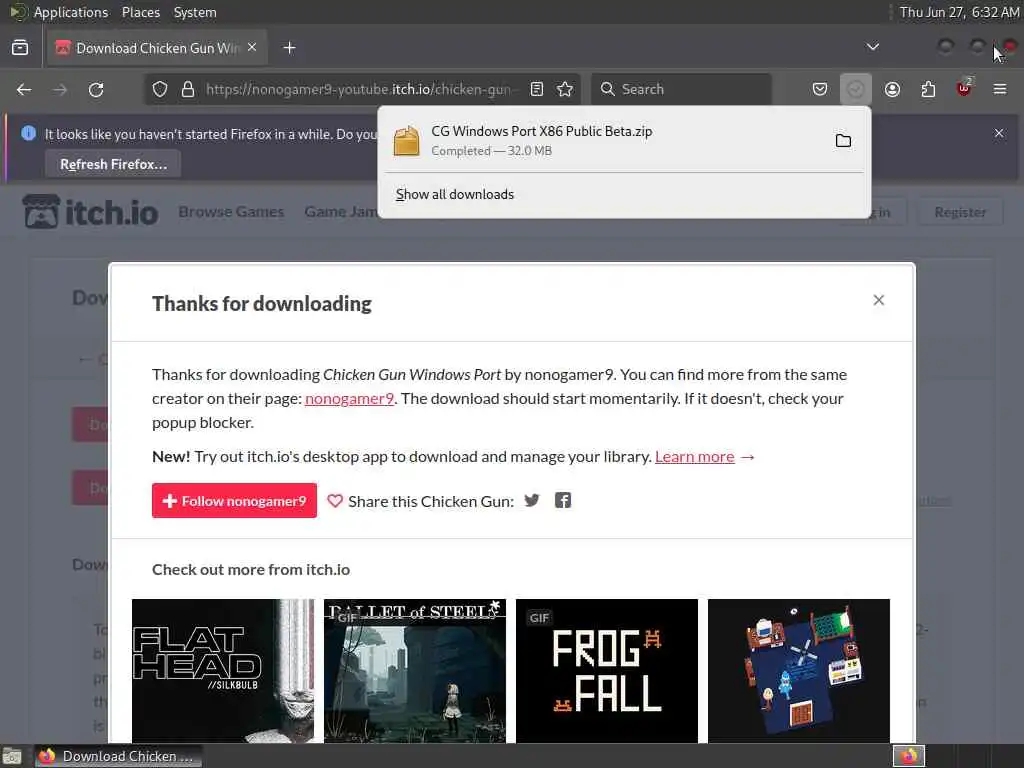This screenshot has width=1024, height=768.
Task: Click Download Chicken taskbar window button
Action: (x=118, y=756)
